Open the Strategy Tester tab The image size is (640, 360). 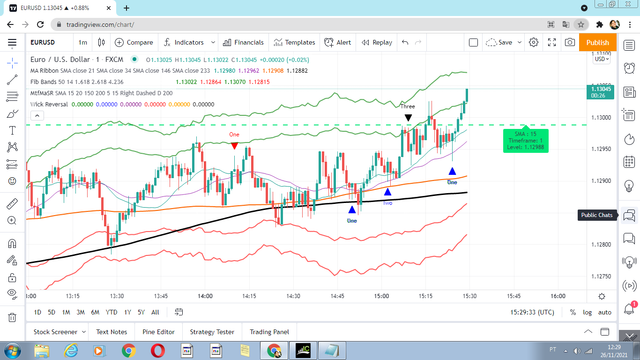212,332
